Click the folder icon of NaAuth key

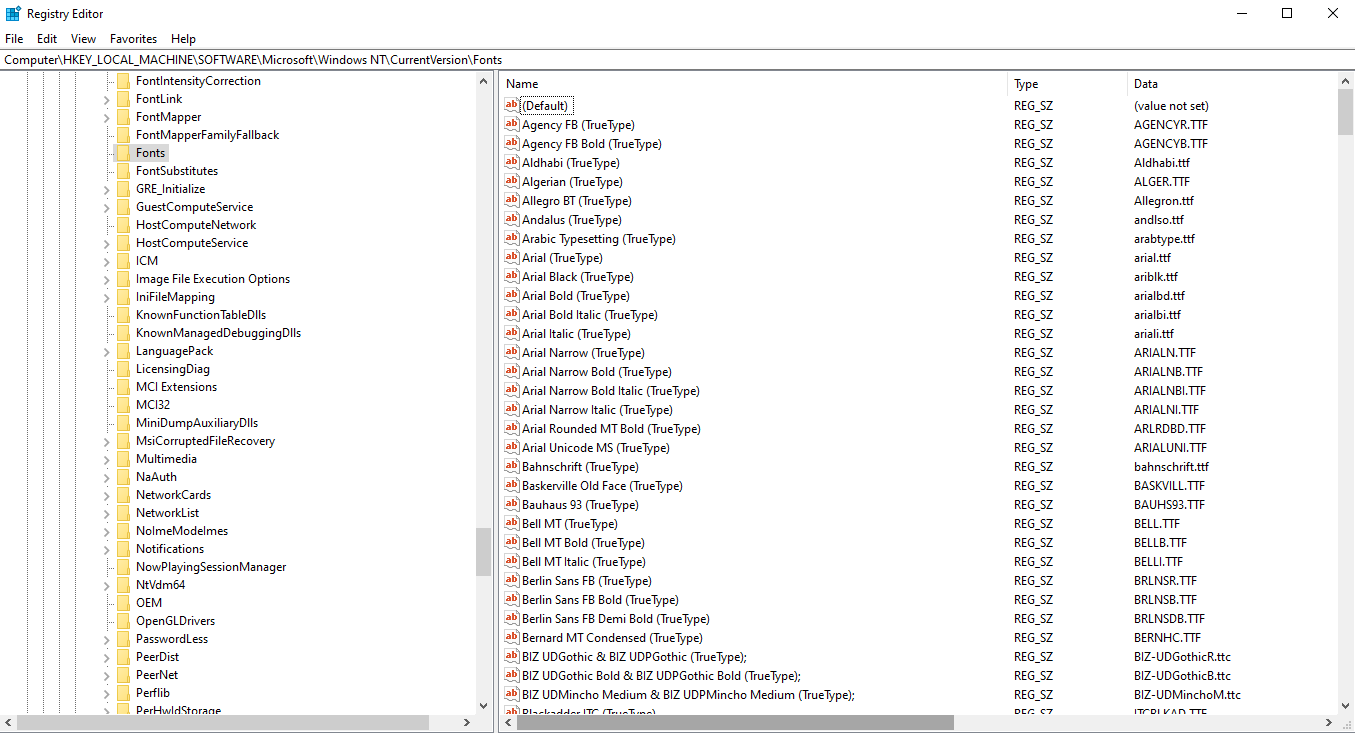coord(123,477)
